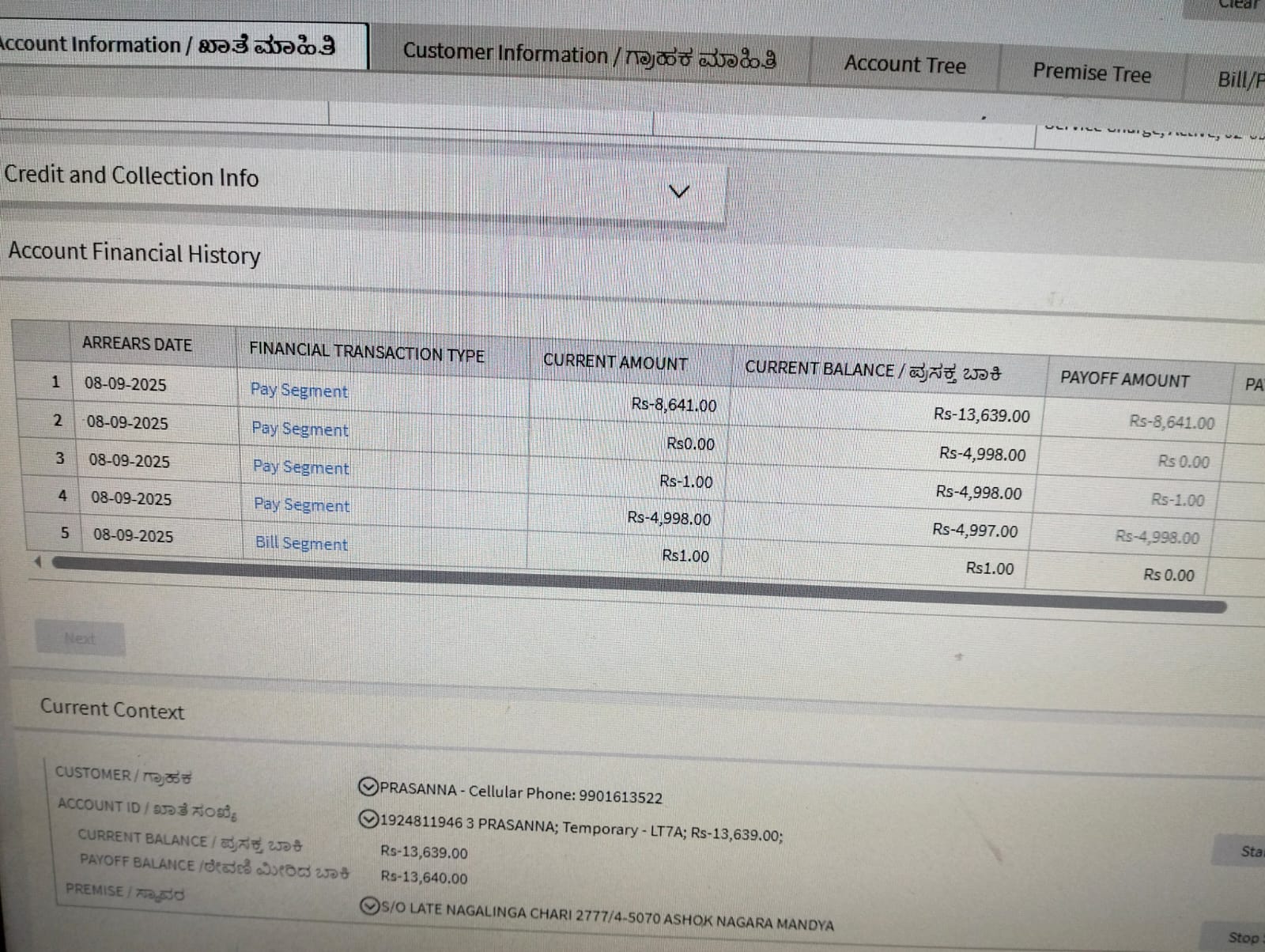Open Pay Segment link in row 3
Screen dimensions: 1265x952
pos(300,467)
